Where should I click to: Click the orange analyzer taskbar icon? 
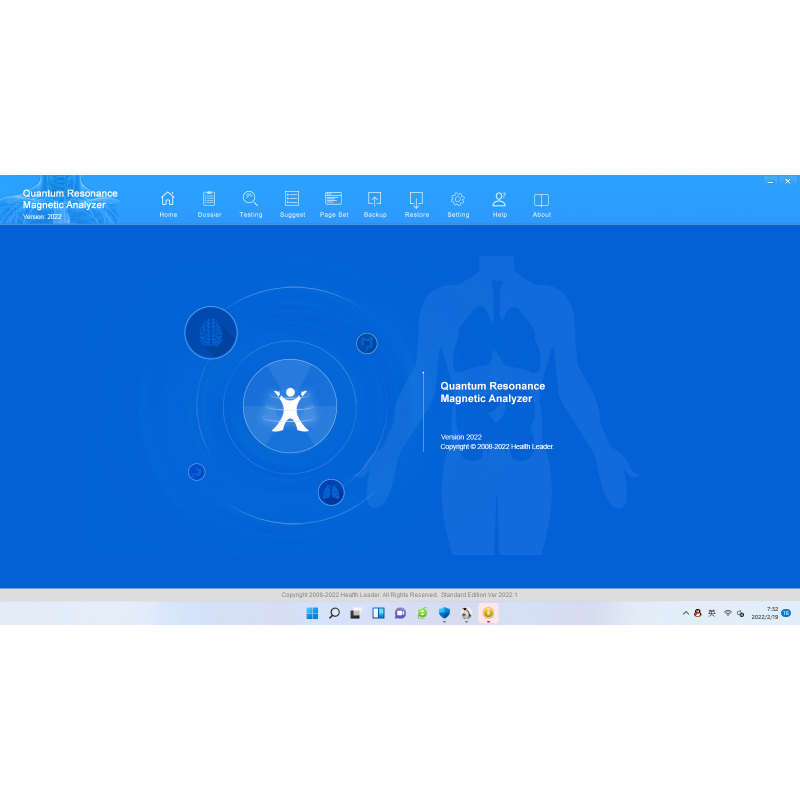488,613
